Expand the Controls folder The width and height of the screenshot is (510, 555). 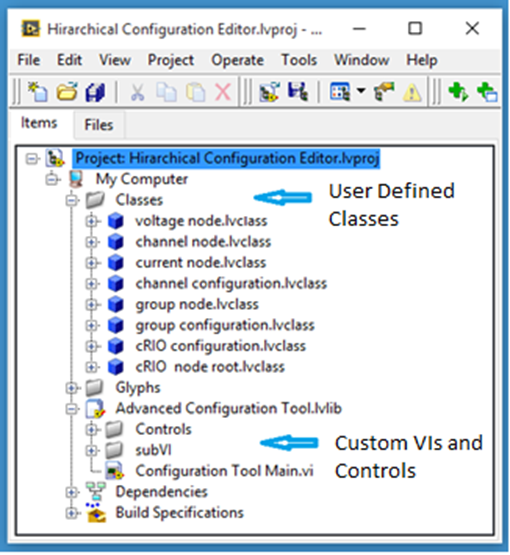coord(92,430)
